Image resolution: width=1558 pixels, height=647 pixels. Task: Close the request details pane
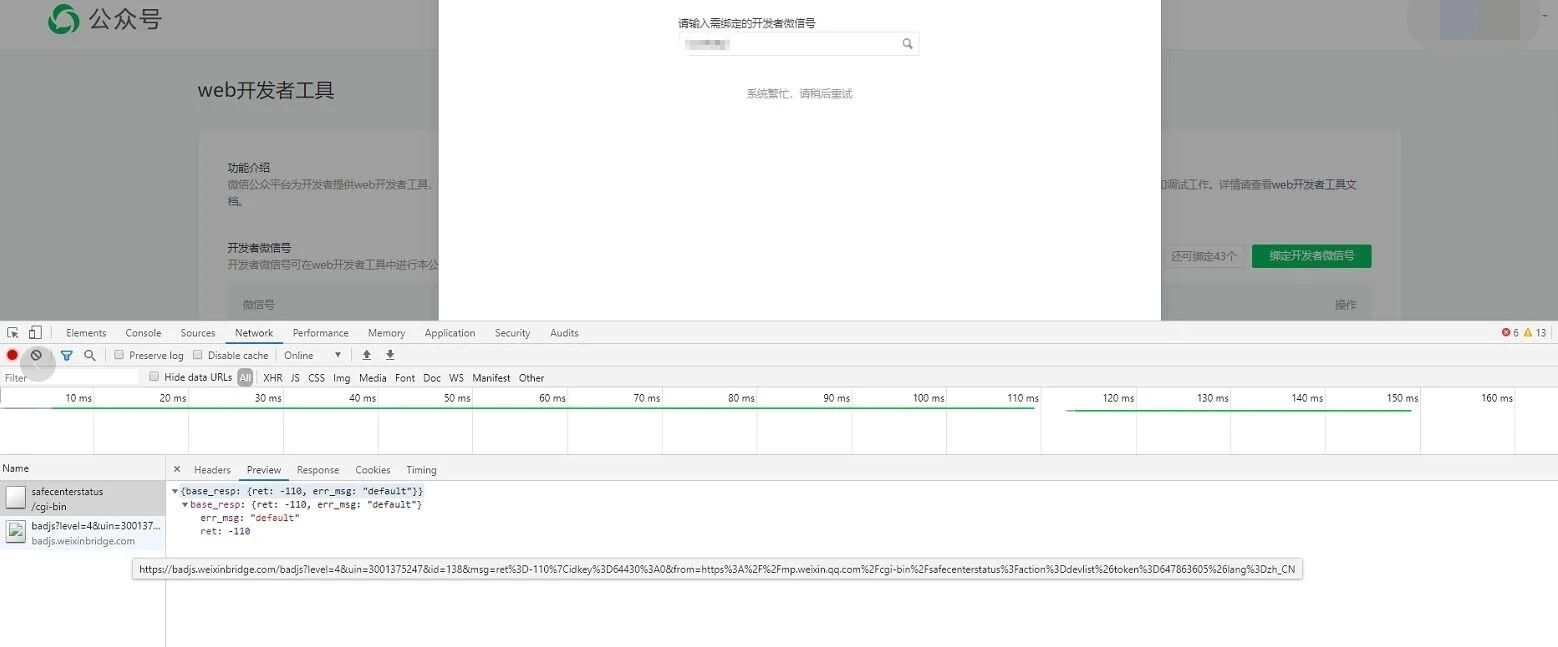point(177,469)
